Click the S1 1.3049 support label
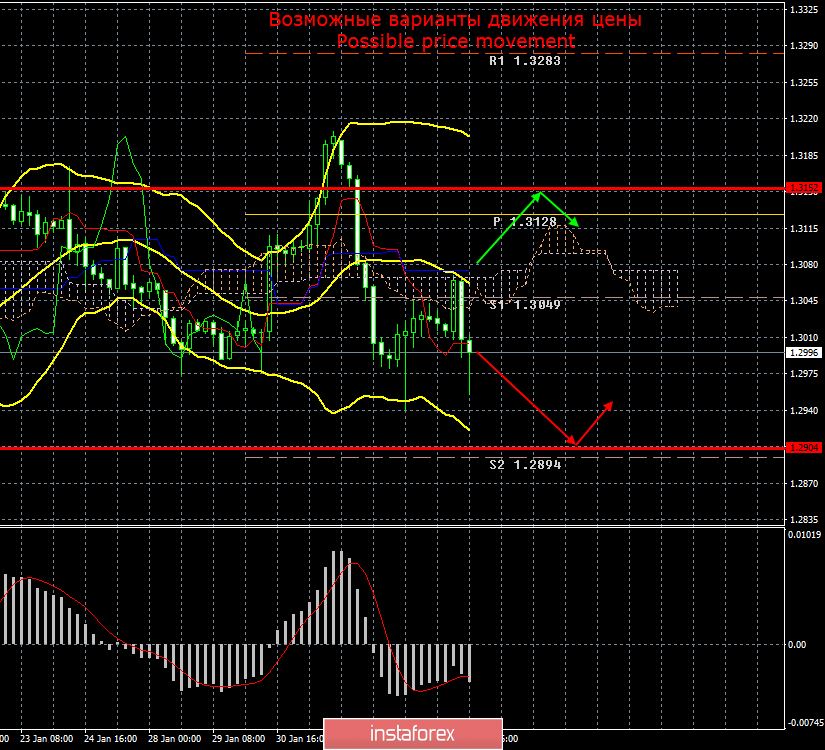Screen dimensions: 825x750 [525, 304]
